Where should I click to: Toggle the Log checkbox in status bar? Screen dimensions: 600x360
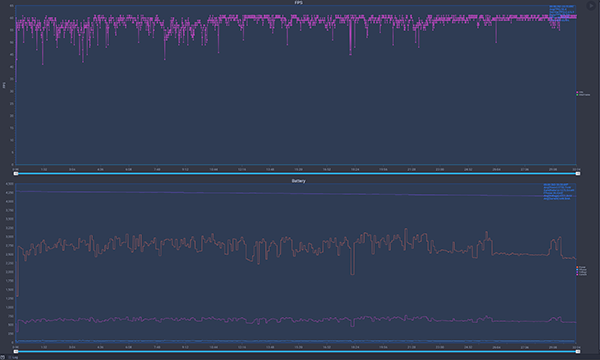pos(10,357)
